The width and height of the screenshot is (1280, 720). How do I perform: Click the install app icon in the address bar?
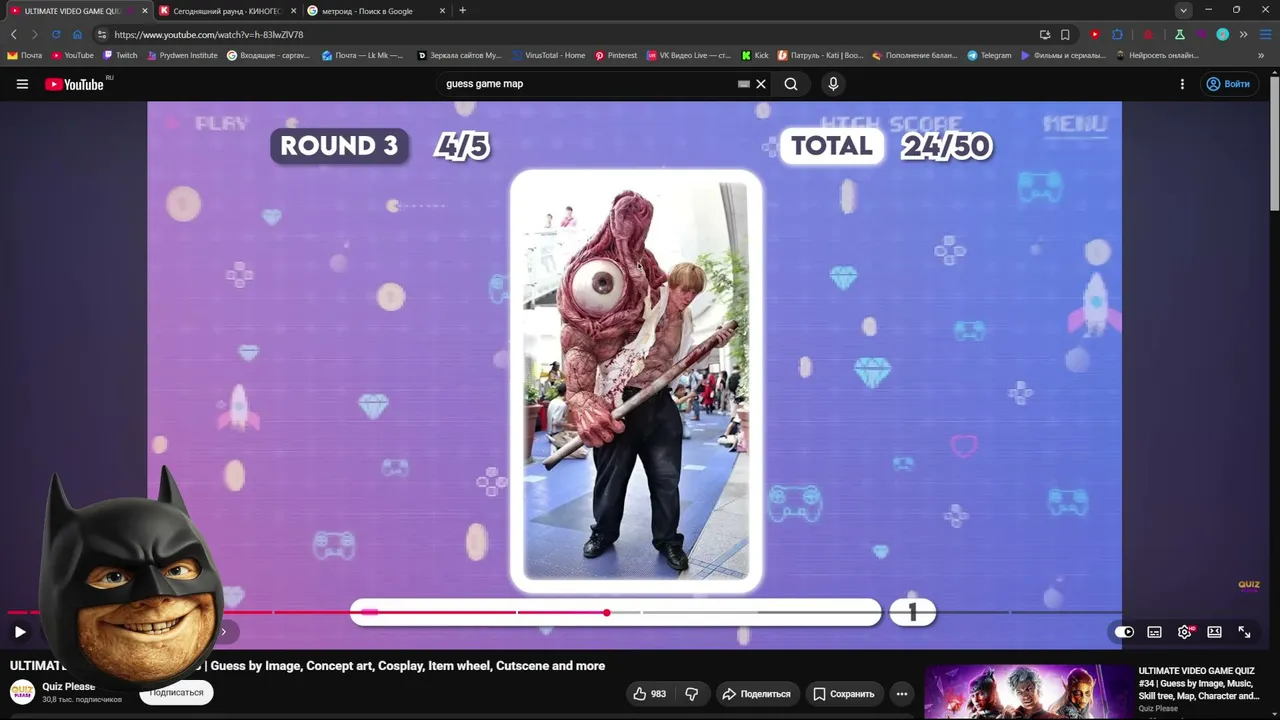[x=1045, y=34]
